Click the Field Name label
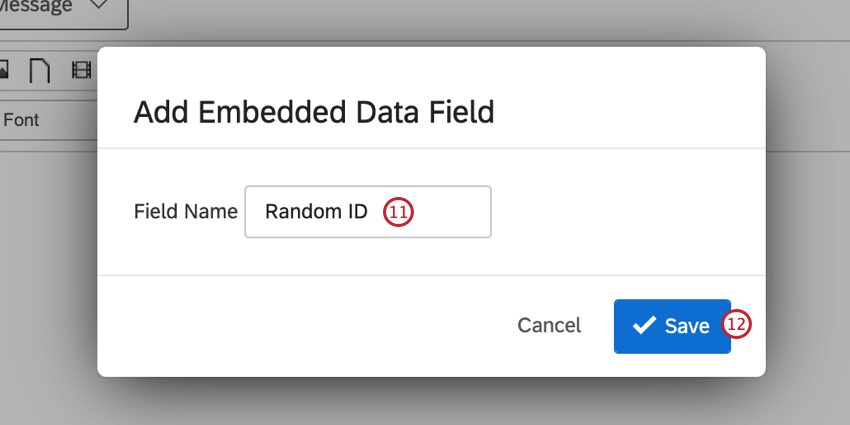850x425 pixels. [186, 212]
